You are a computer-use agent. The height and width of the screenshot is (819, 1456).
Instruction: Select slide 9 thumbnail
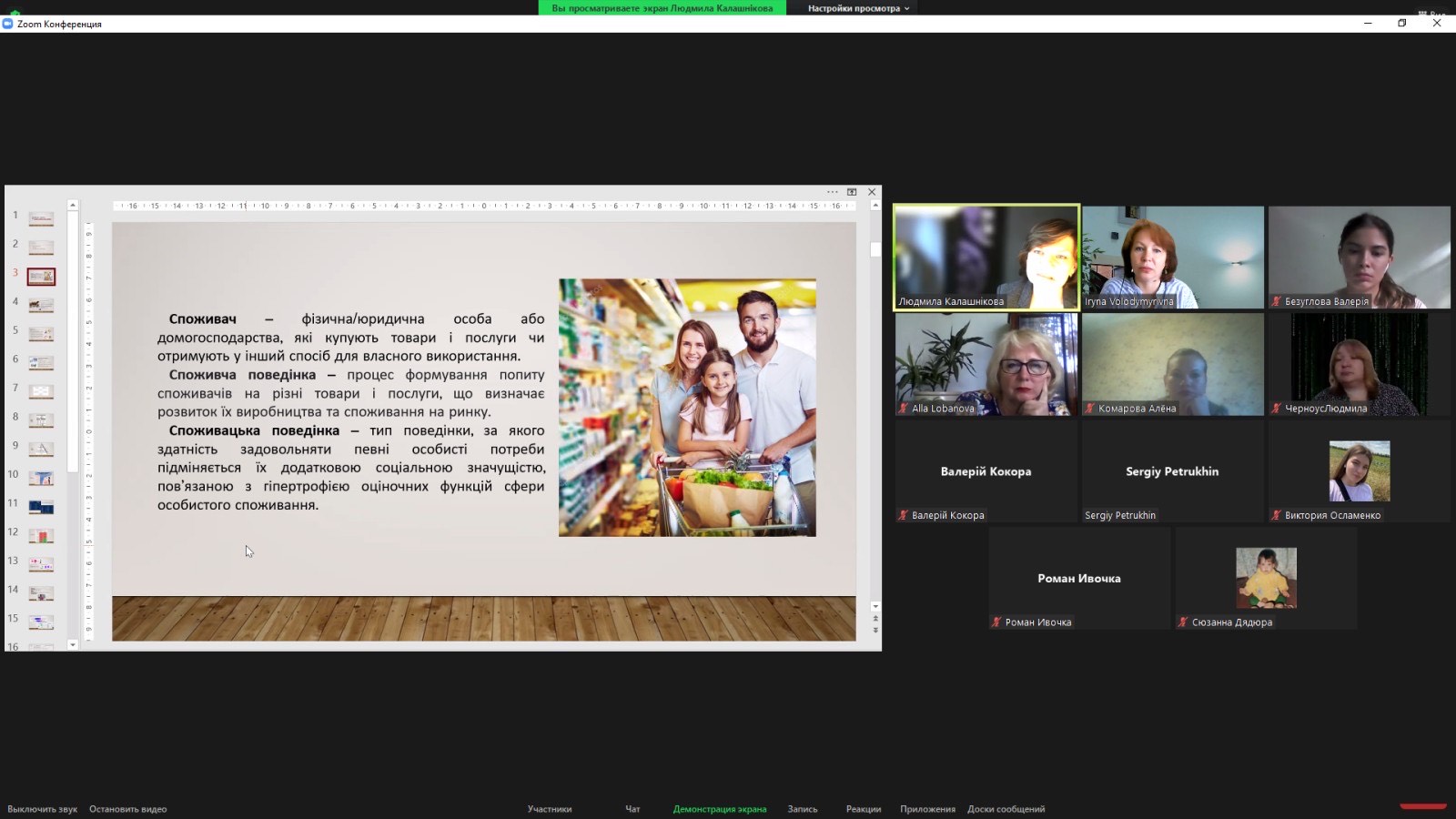(41, 449)
